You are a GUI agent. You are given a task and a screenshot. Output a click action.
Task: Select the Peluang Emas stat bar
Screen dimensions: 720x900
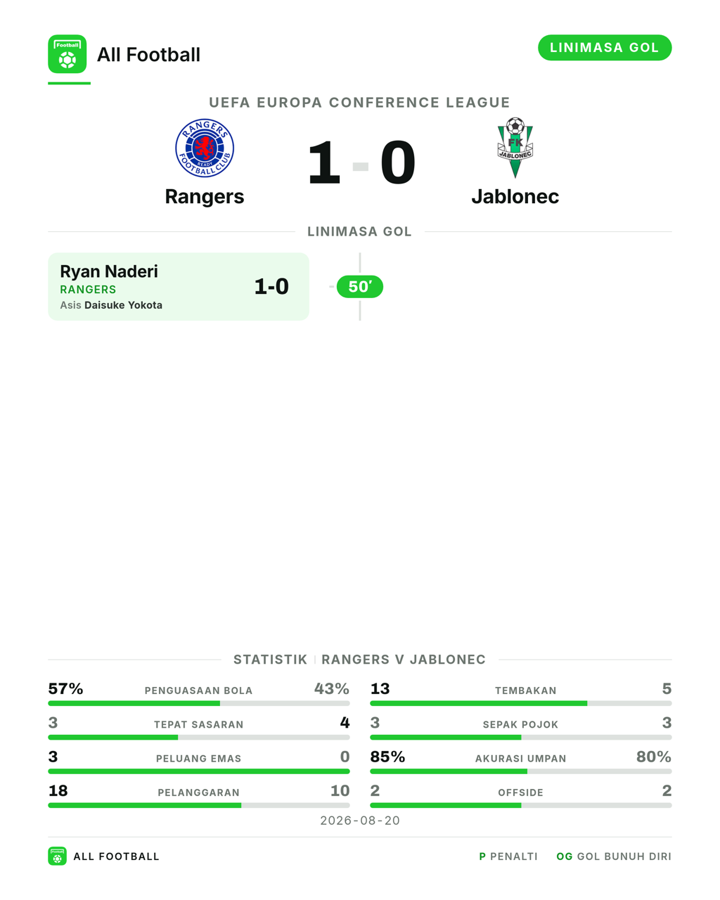pos(199,771)
